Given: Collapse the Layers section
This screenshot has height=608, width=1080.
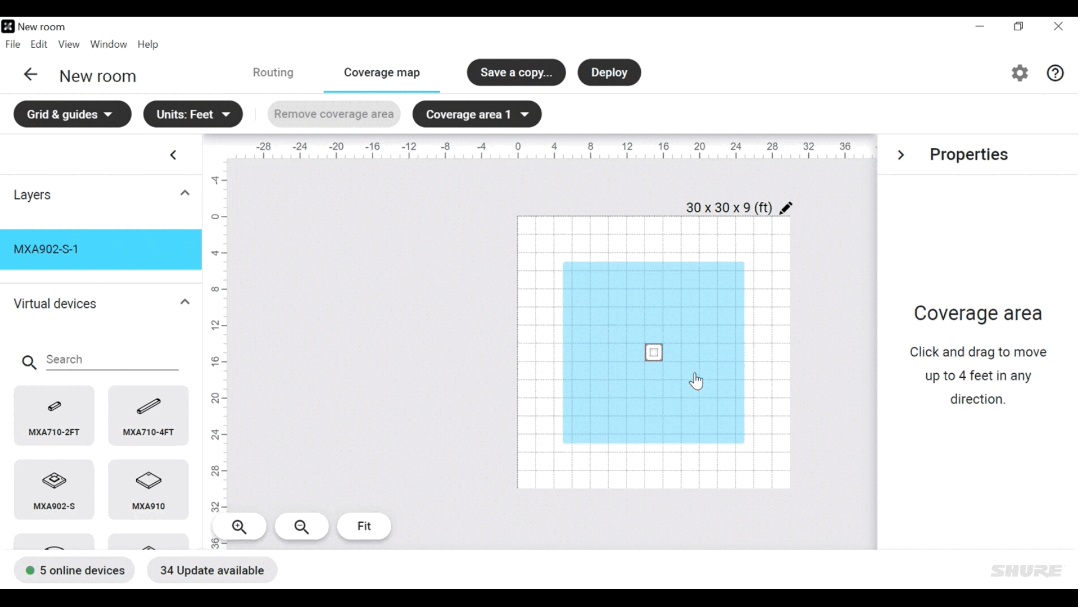Looking at the screenshot, I should point(185,193).
